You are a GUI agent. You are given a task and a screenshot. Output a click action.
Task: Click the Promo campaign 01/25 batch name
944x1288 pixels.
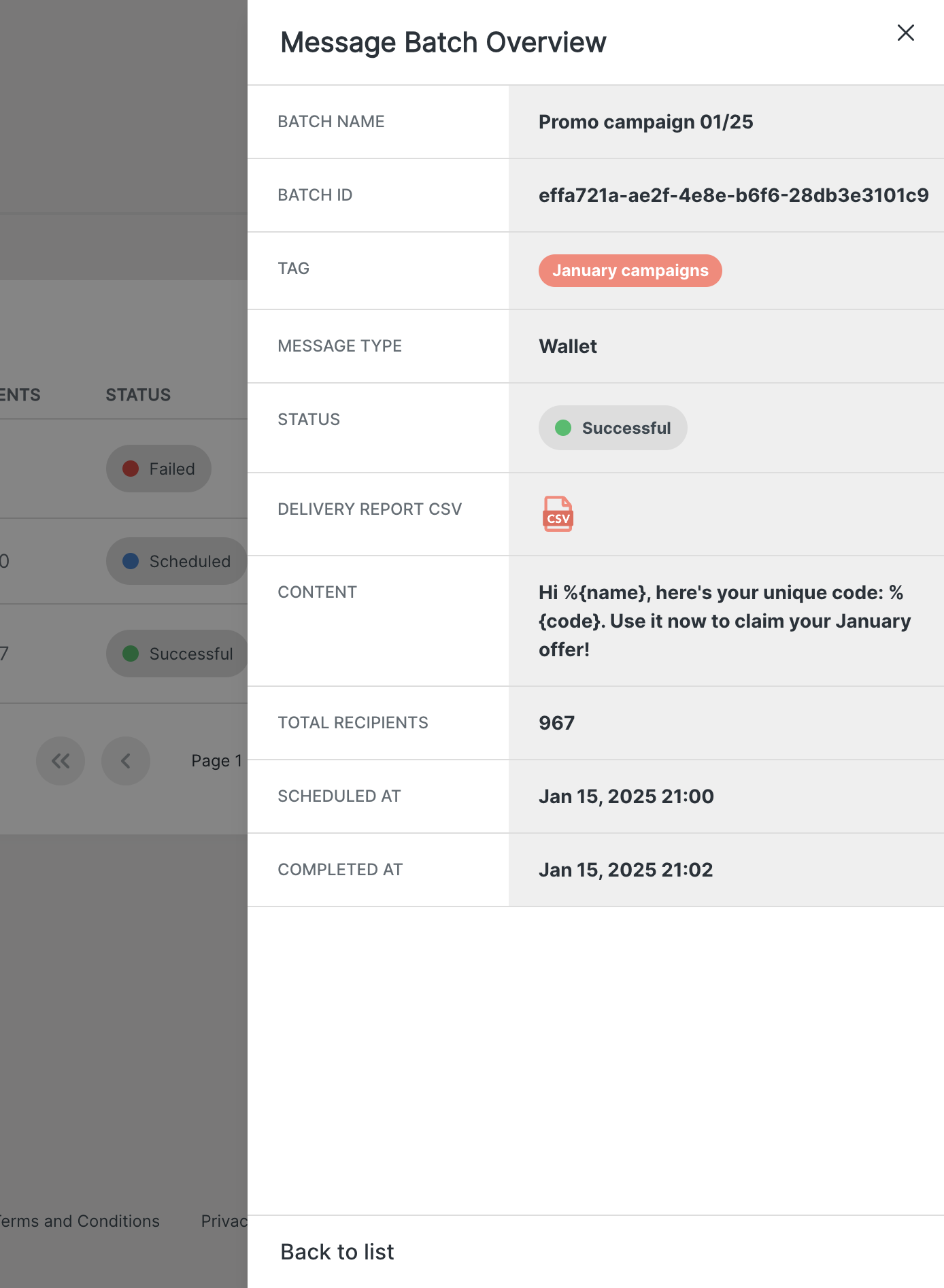click(645, 122)
